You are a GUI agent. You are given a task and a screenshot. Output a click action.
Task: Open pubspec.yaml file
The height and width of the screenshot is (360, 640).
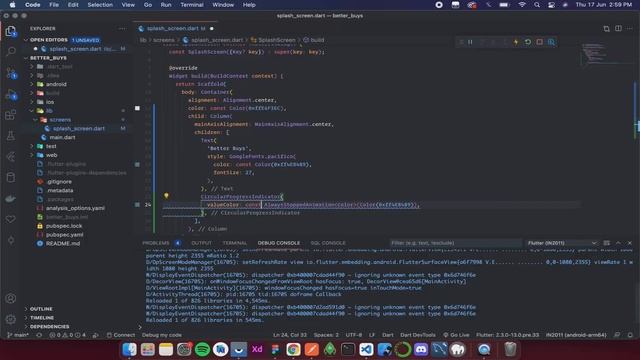point(64,235)
